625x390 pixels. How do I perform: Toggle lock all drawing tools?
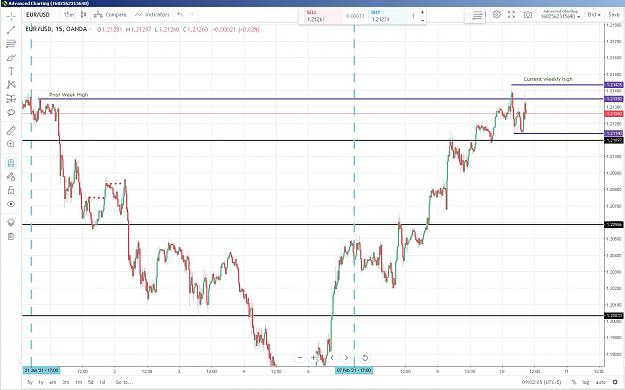coord(11,190)
